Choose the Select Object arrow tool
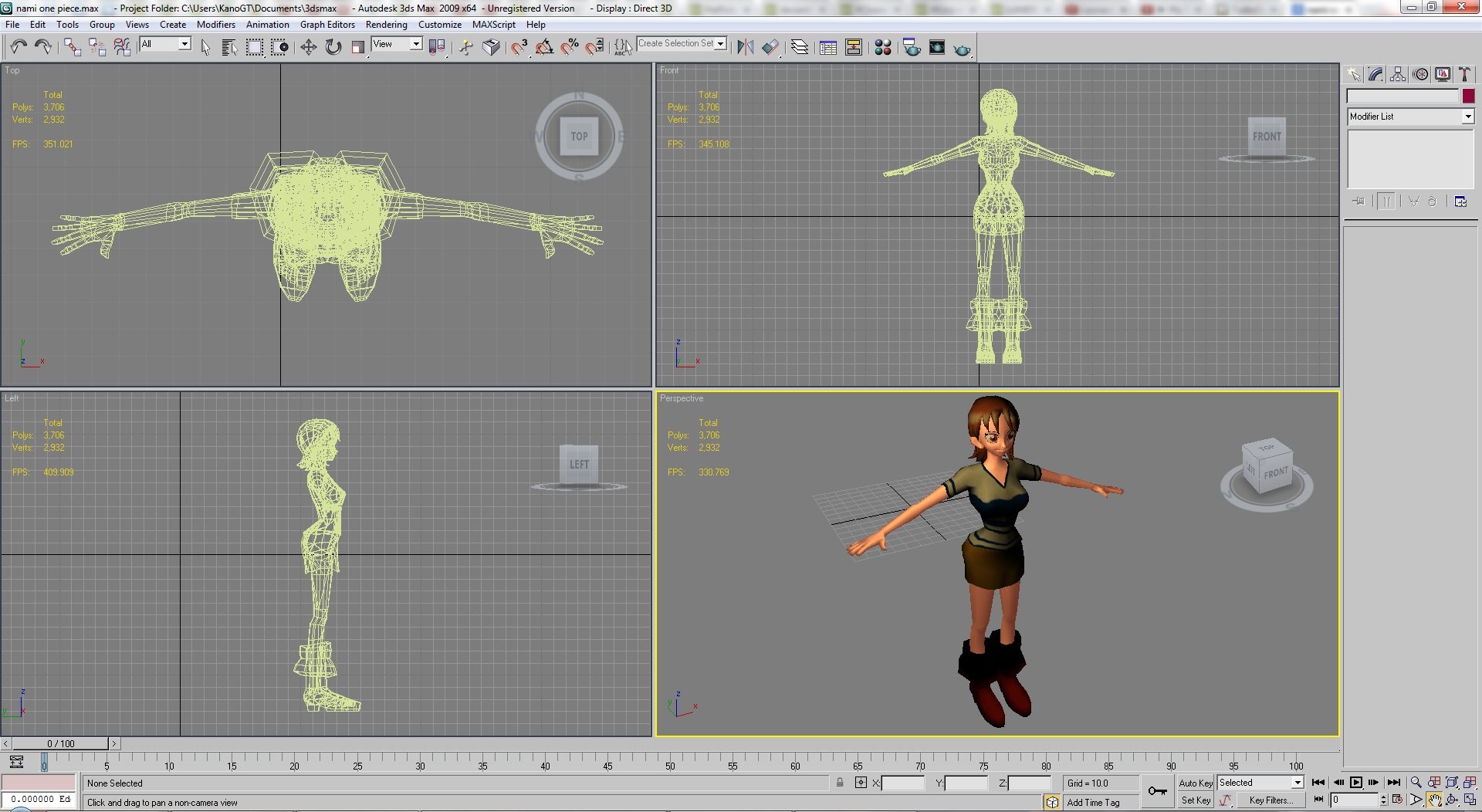 point(205,48)
